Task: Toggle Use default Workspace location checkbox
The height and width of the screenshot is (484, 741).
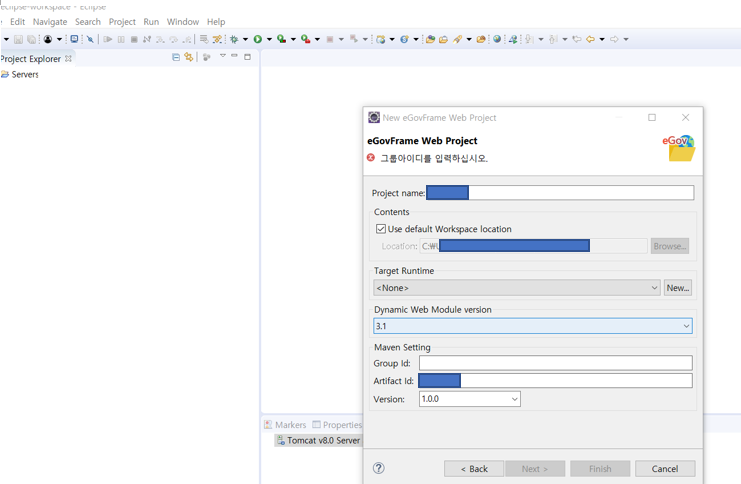Action: pyautogui.click(x=380, y=229)
